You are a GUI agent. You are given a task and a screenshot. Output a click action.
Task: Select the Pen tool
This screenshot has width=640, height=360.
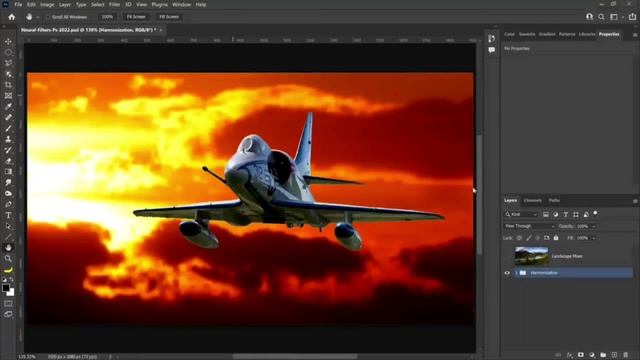(x=8, y=204)
